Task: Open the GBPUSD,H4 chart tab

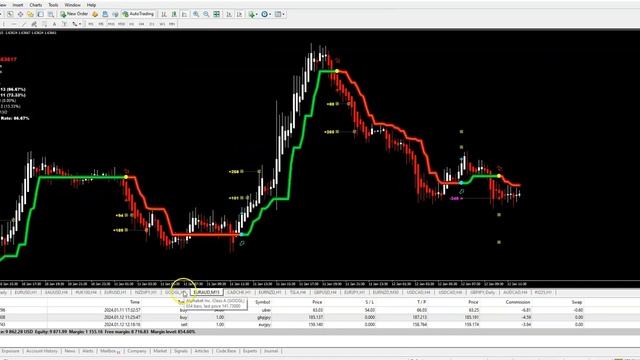Action: click(325, 292)
